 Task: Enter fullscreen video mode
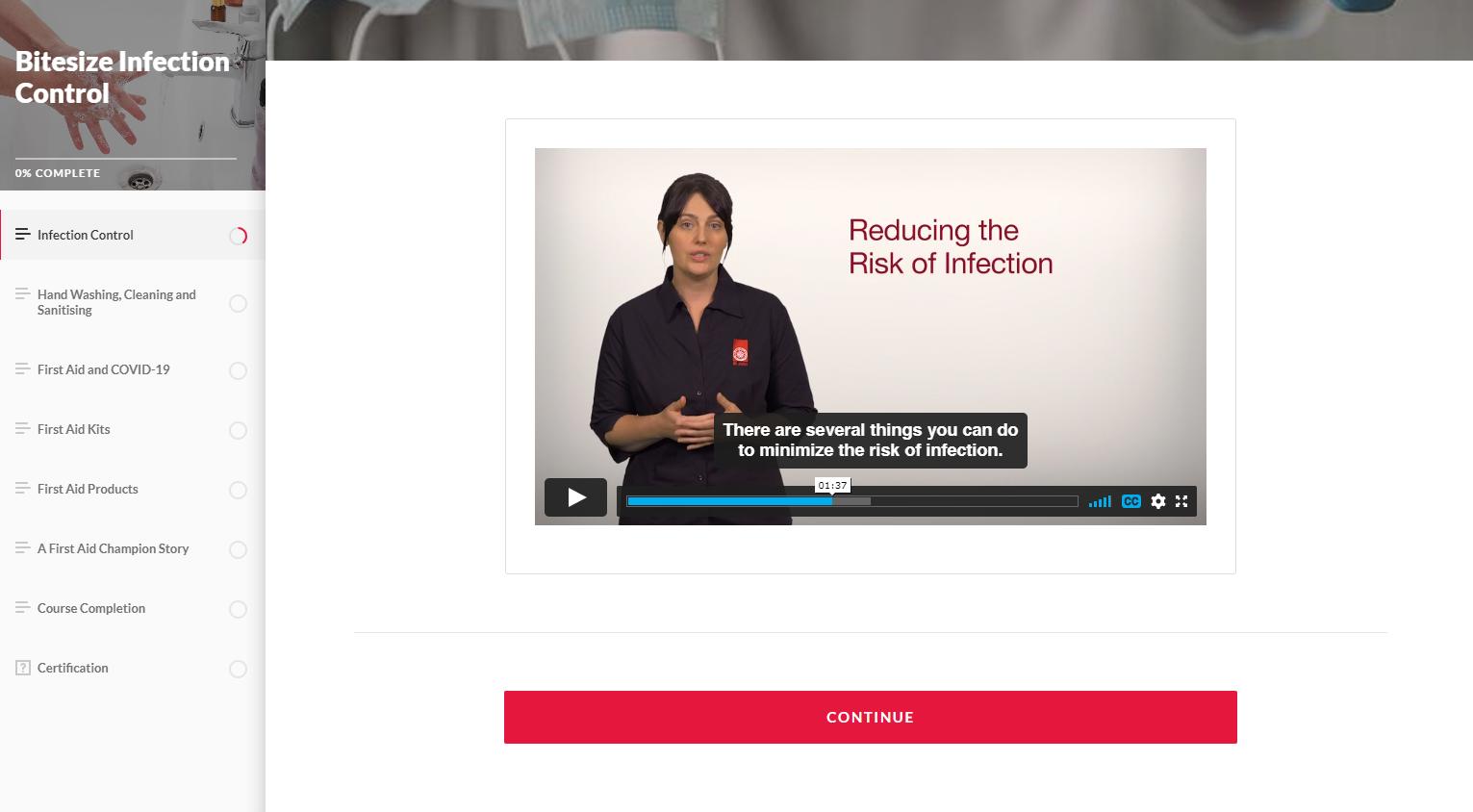pyautogui.click(x=1181, y=501)
